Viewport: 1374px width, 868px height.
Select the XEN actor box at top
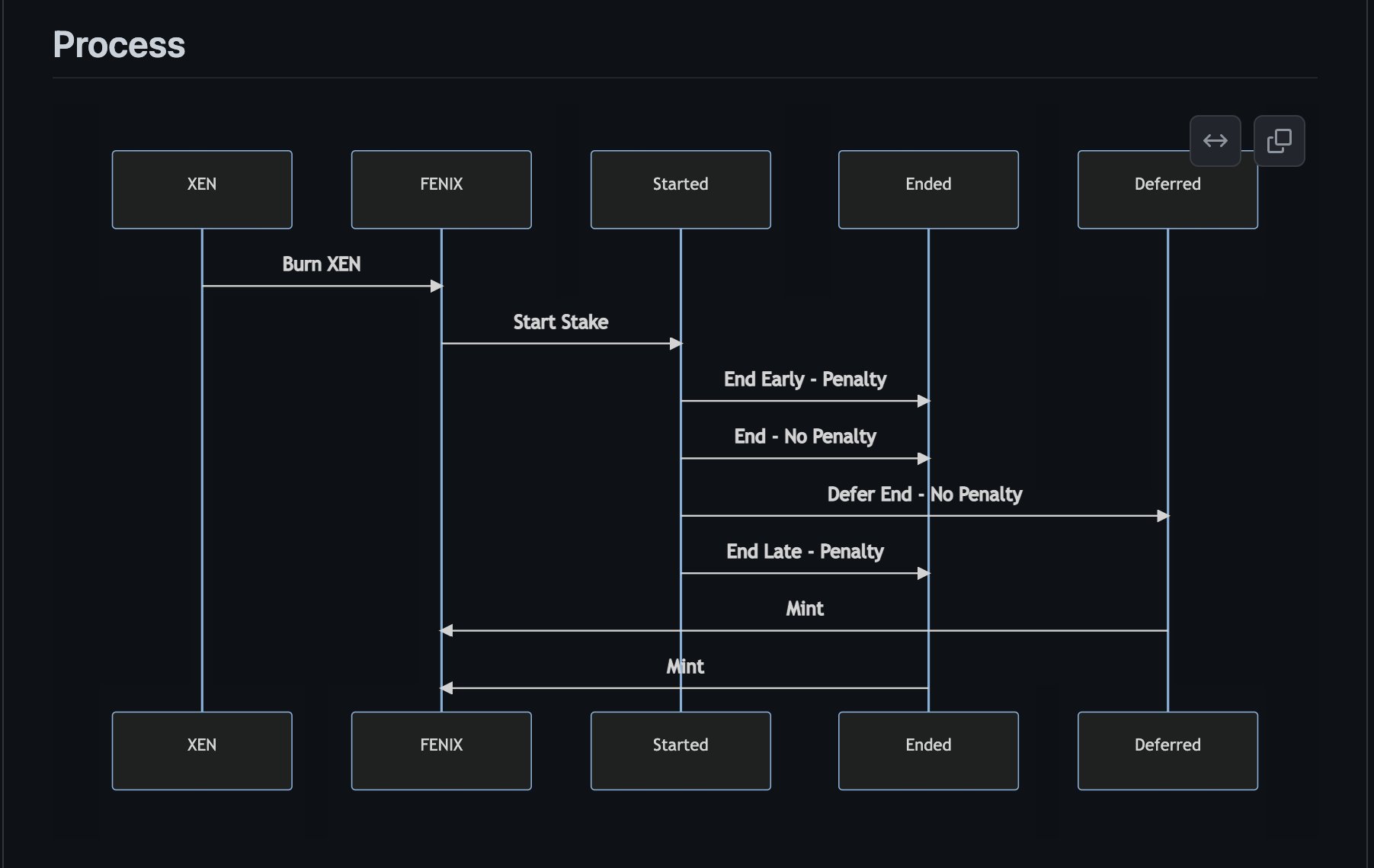click(x=201, y=188)
